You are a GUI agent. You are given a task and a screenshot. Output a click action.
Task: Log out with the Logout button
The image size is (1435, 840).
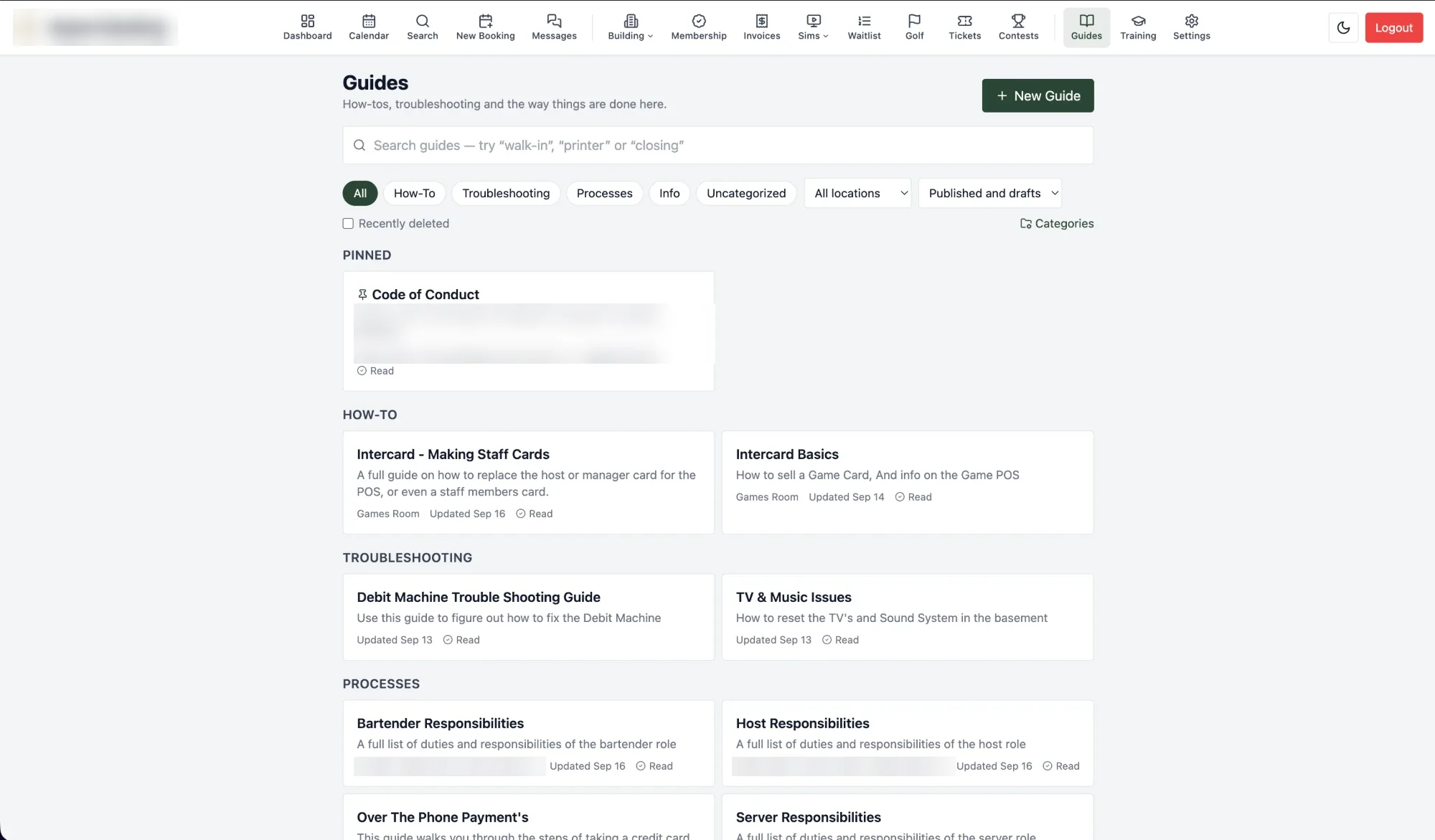point(1393,28)
